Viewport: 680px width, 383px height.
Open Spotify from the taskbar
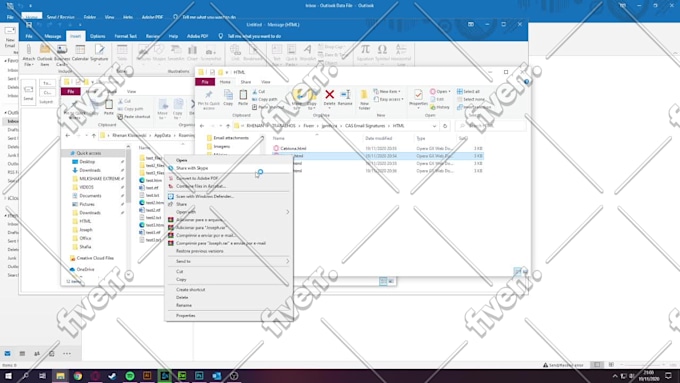point(130,376)
